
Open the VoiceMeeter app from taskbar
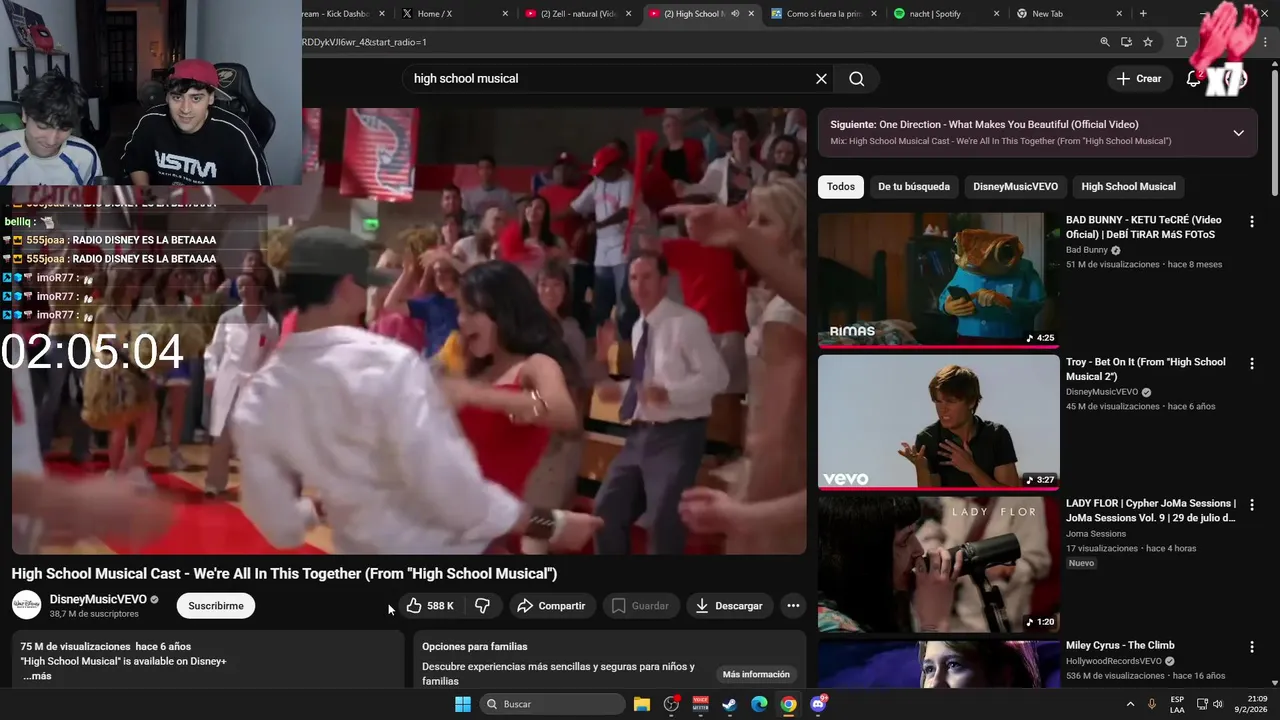(x=701, y=704)
